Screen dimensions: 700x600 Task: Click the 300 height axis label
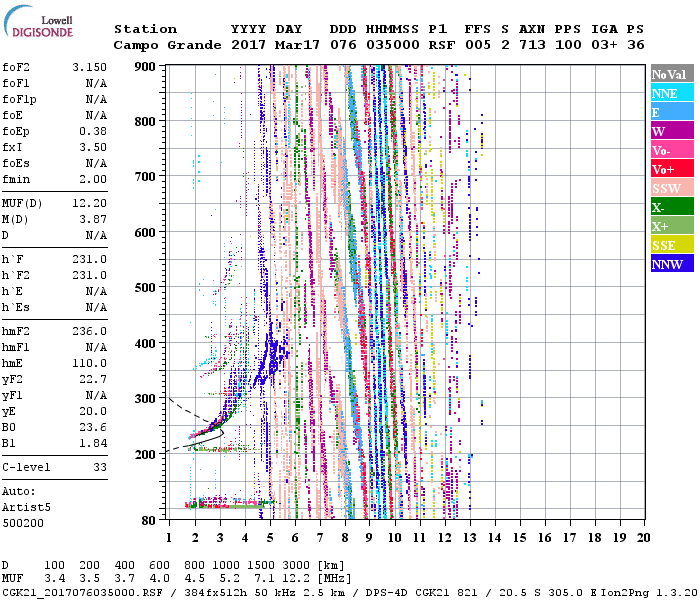145,399
